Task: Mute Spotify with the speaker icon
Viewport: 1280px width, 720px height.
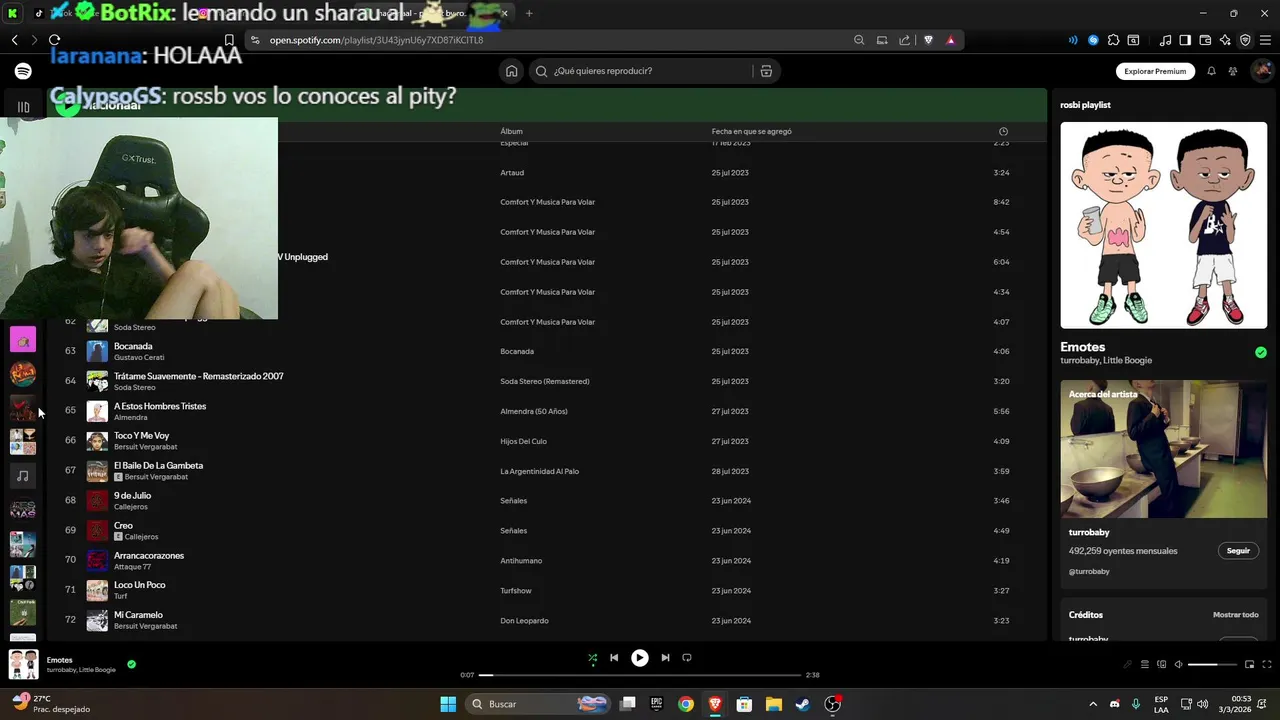Action: tap(1178, 664)
